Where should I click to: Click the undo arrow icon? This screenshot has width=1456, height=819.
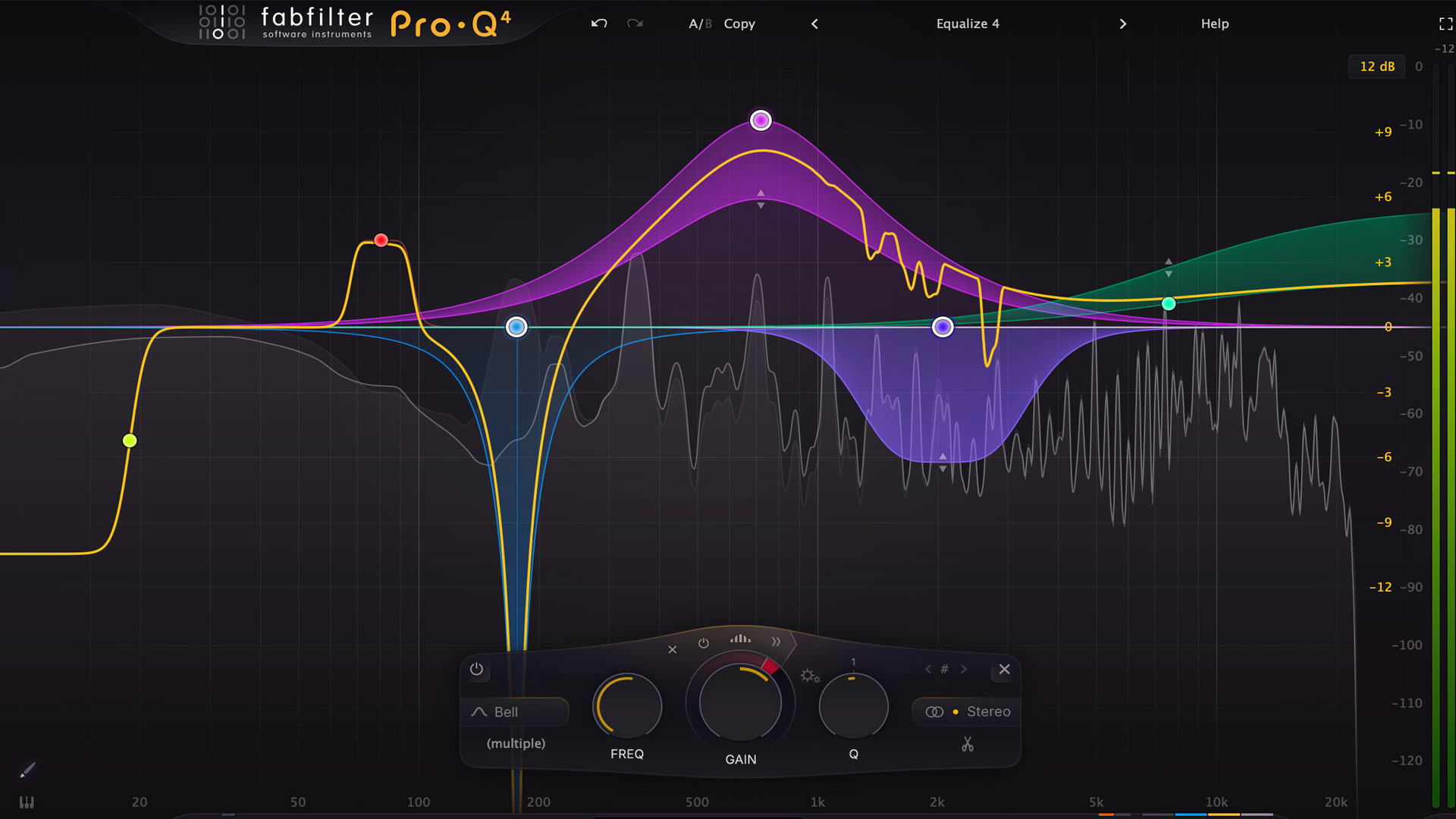coord(599,24)
